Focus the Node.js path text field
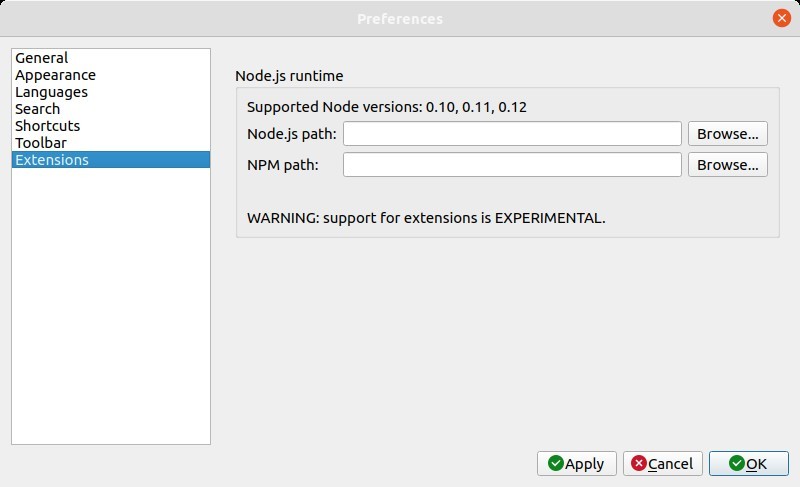Viewport: 800px width, 487px height. 512,134
